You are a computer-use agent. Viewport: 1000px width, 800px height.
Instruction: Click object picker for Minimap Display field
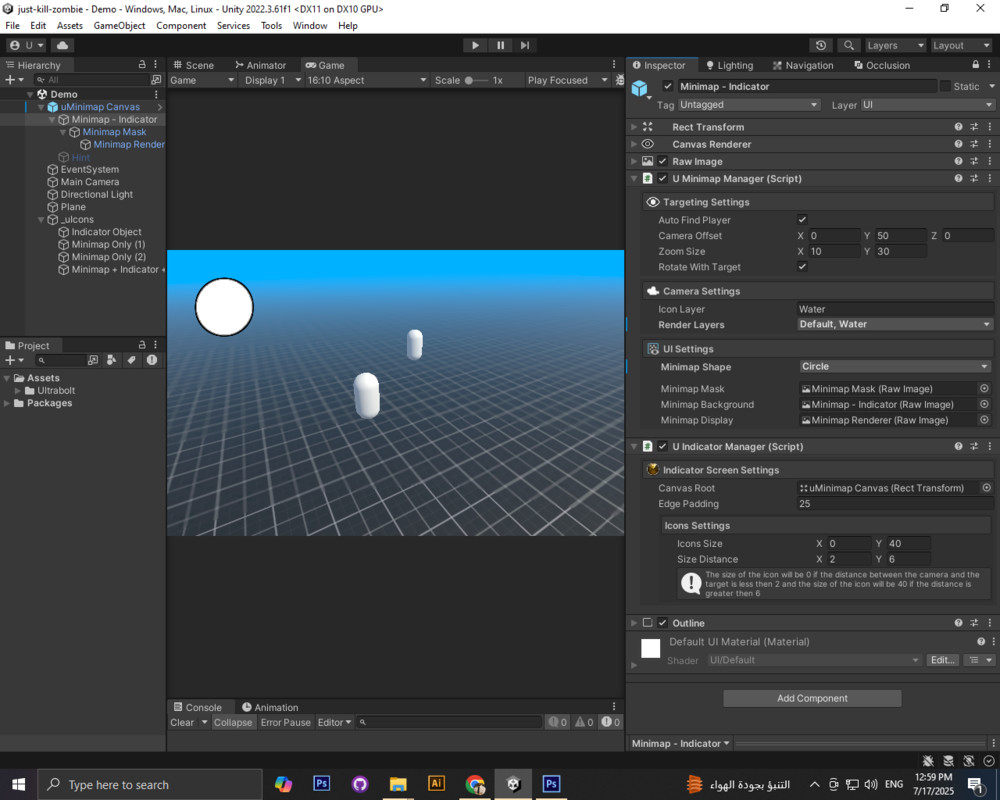984,420
